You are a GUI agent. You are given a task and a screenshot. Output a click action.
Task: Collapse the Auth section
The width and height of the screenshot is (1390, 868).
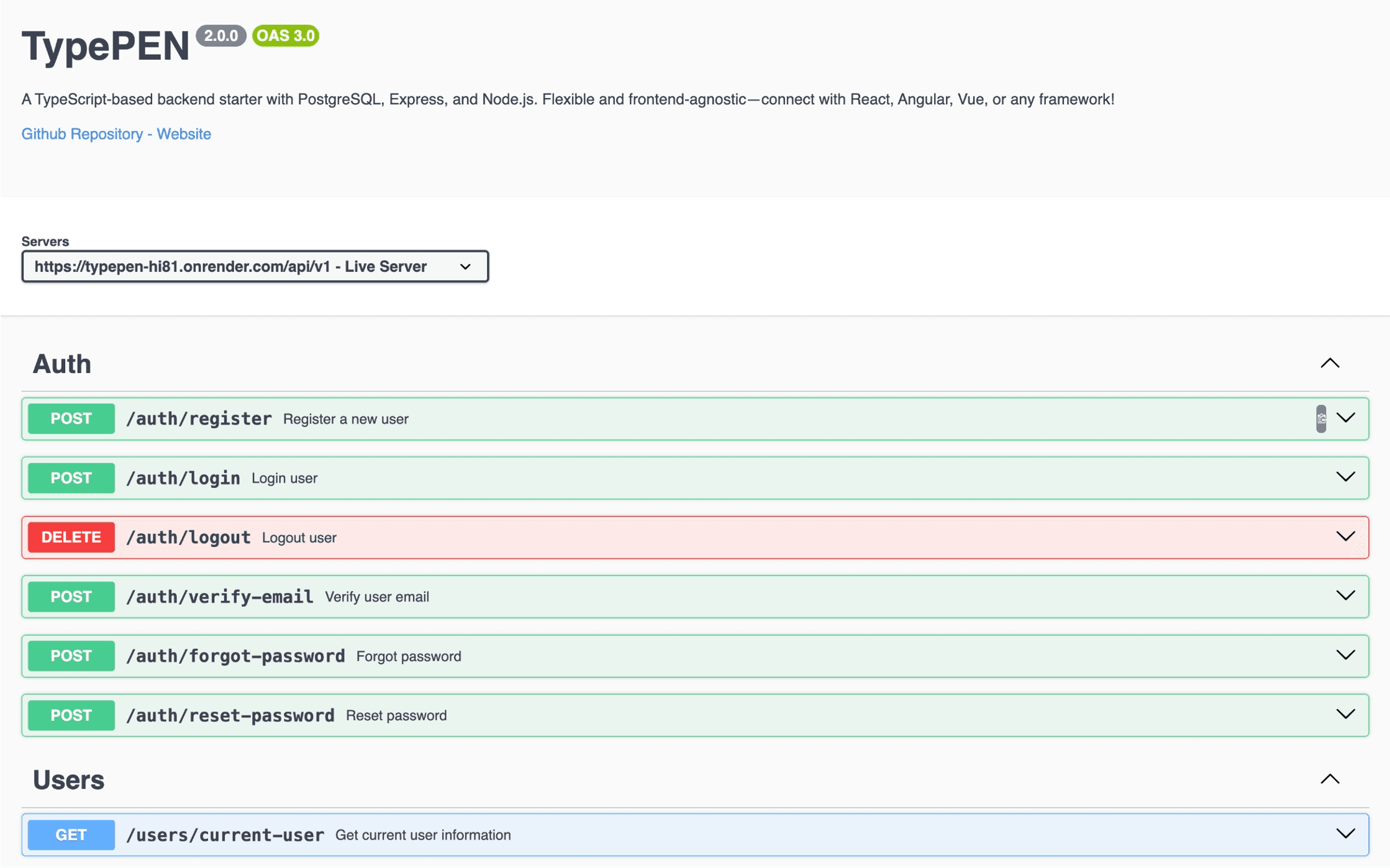pos(1329,363)
